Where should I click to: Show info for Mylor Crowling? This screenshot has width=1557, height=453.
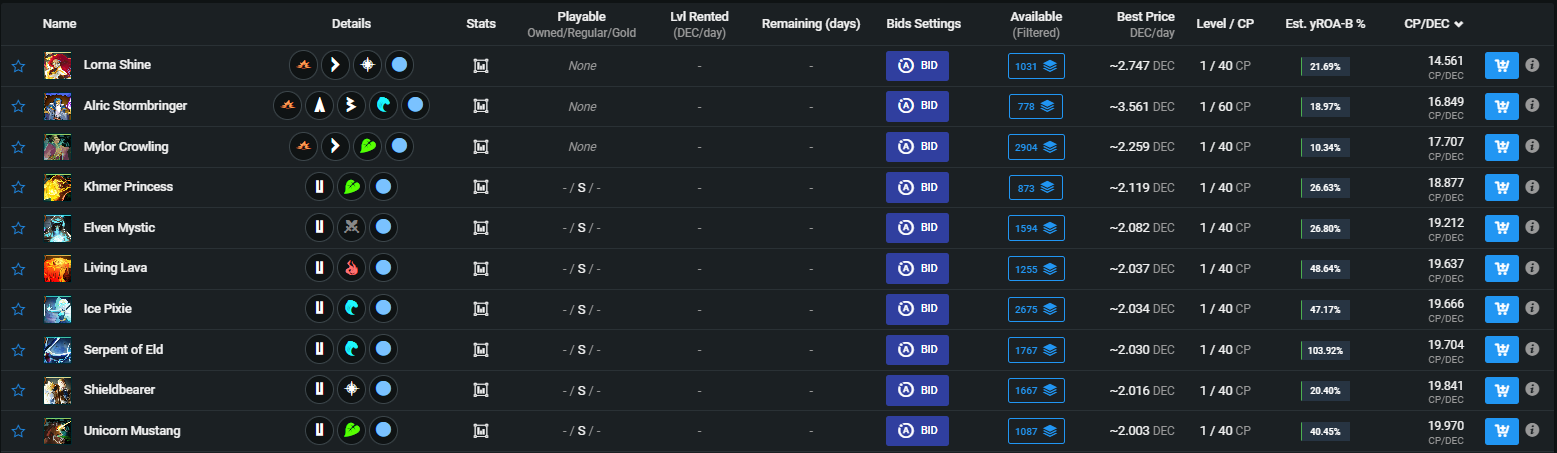point(1531,147)
